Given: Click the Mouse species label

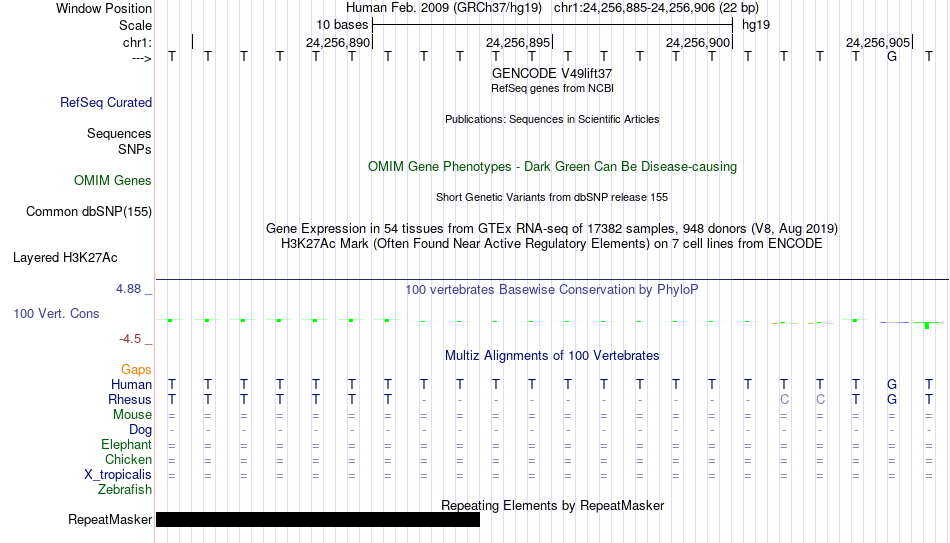Looking at the screenshot, I should point(132,415).
